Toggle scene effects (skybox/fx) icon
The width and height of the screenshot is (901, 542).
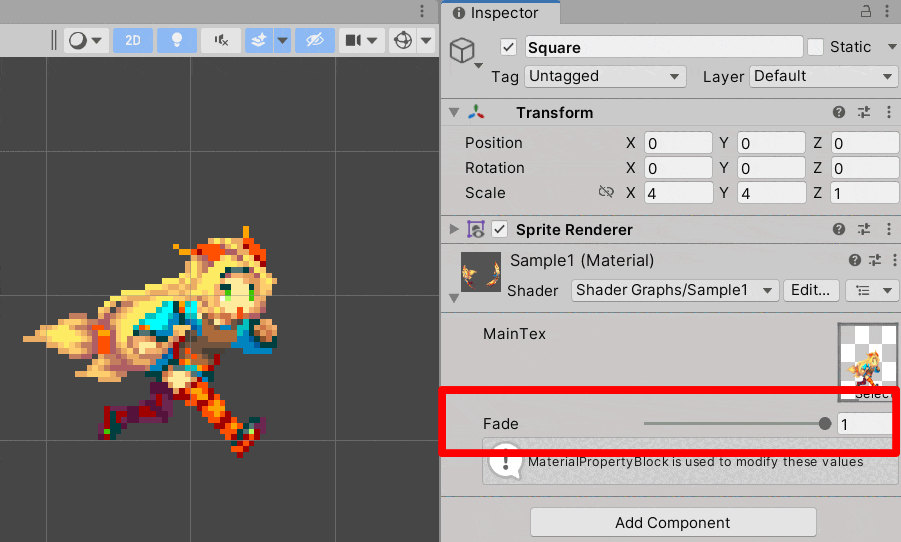click(x=259, y=40)
